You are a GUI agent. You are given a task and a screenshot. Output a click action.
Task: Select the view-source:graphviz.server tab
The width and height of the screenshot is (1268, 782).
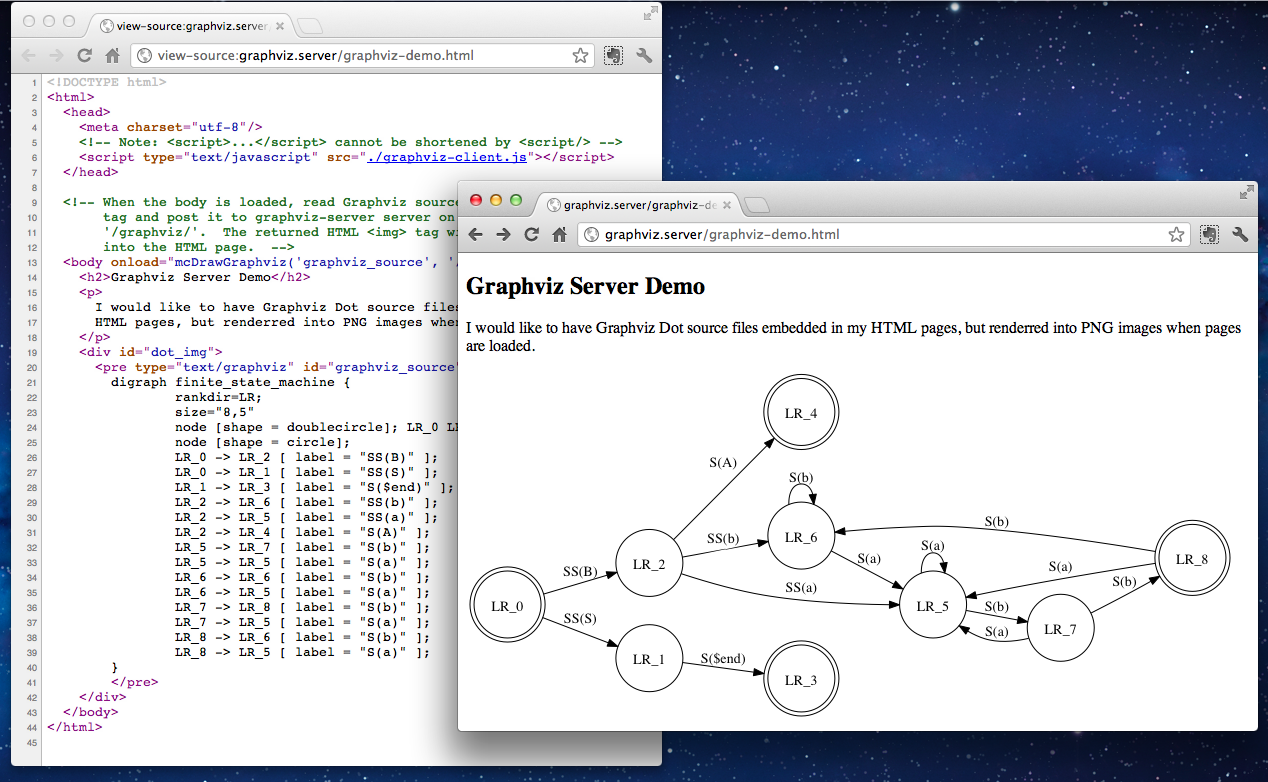click(x=192, y=27)
